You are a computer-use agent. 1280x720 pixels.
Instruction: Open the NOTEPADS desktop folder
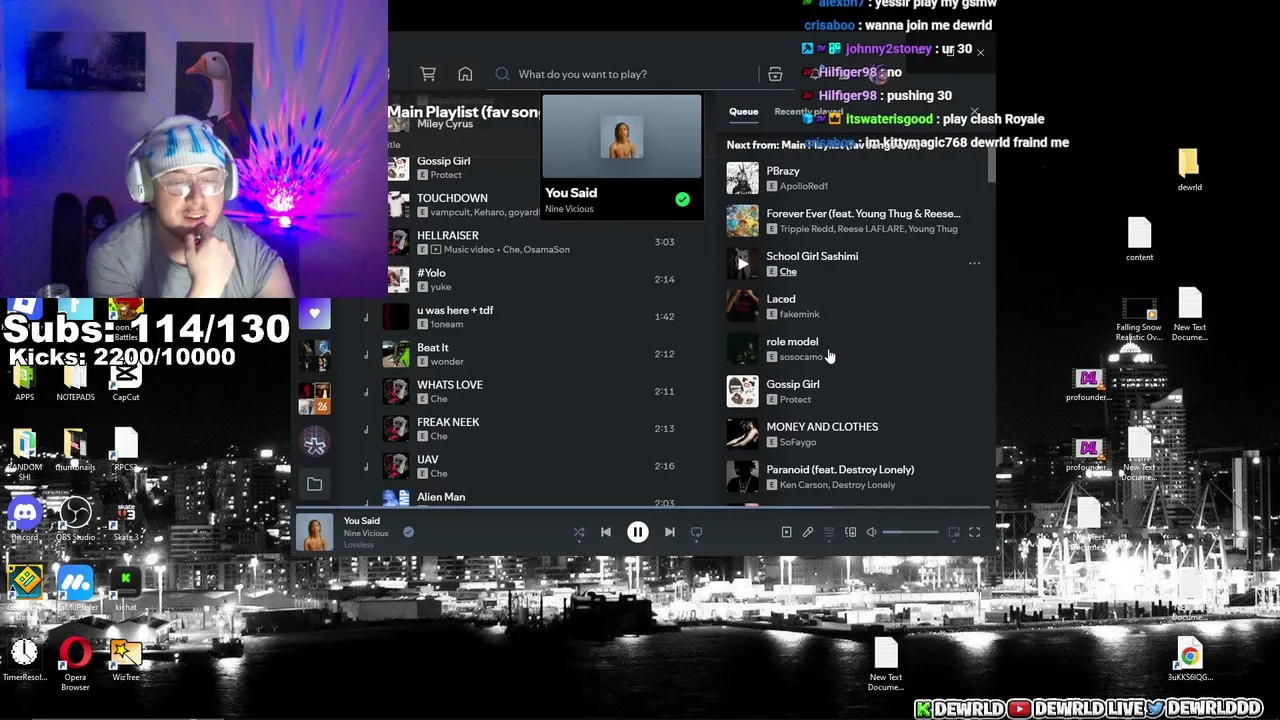click(75, 379)
